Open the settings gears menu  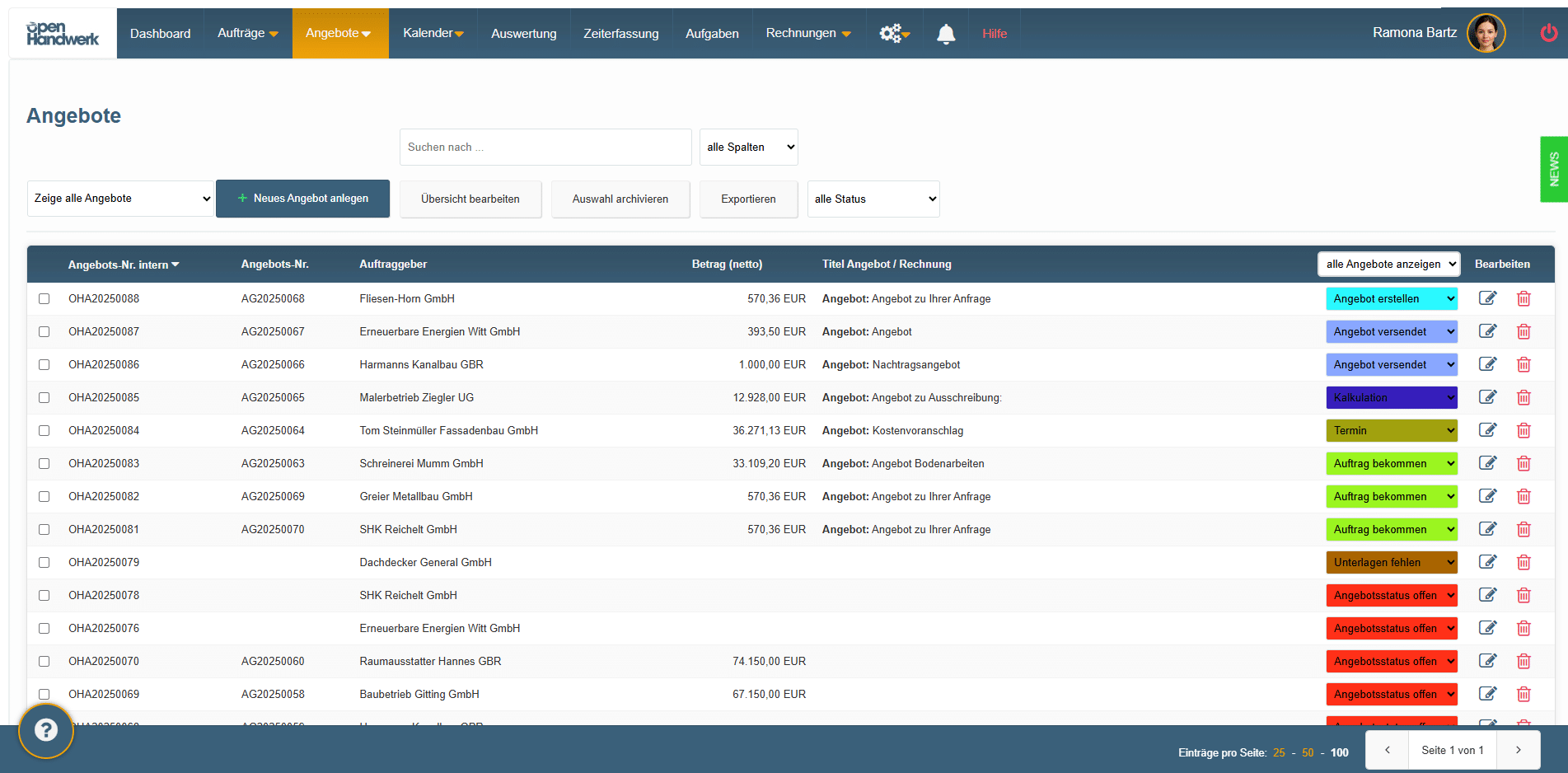pyautogui.click(x=893, y=34)
